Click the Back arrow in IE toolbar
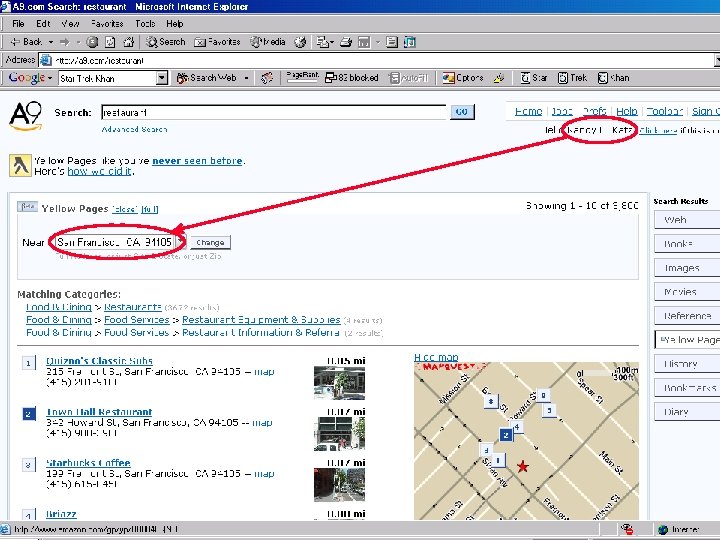 (x=26, y=42)
